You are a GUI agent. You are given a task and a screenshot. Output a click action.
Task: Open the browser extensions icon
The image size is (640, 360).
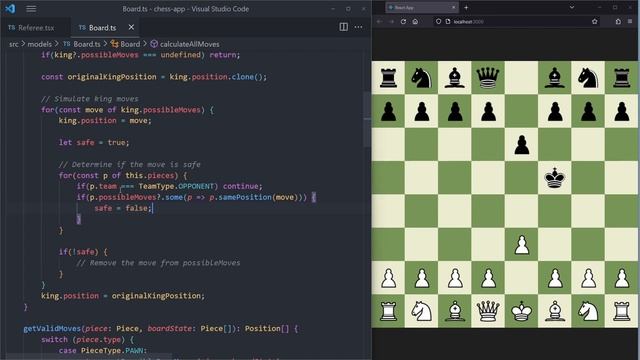click(x=618, y=22)
